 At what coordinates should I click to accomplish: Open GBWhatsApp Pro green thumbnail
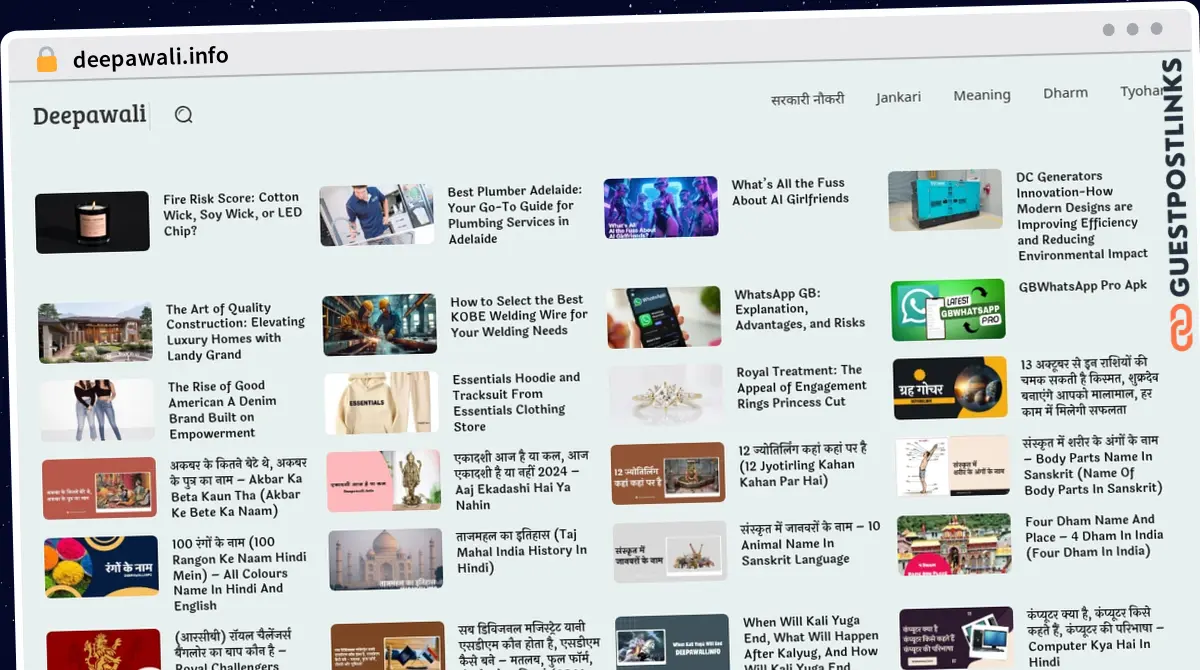948,310
